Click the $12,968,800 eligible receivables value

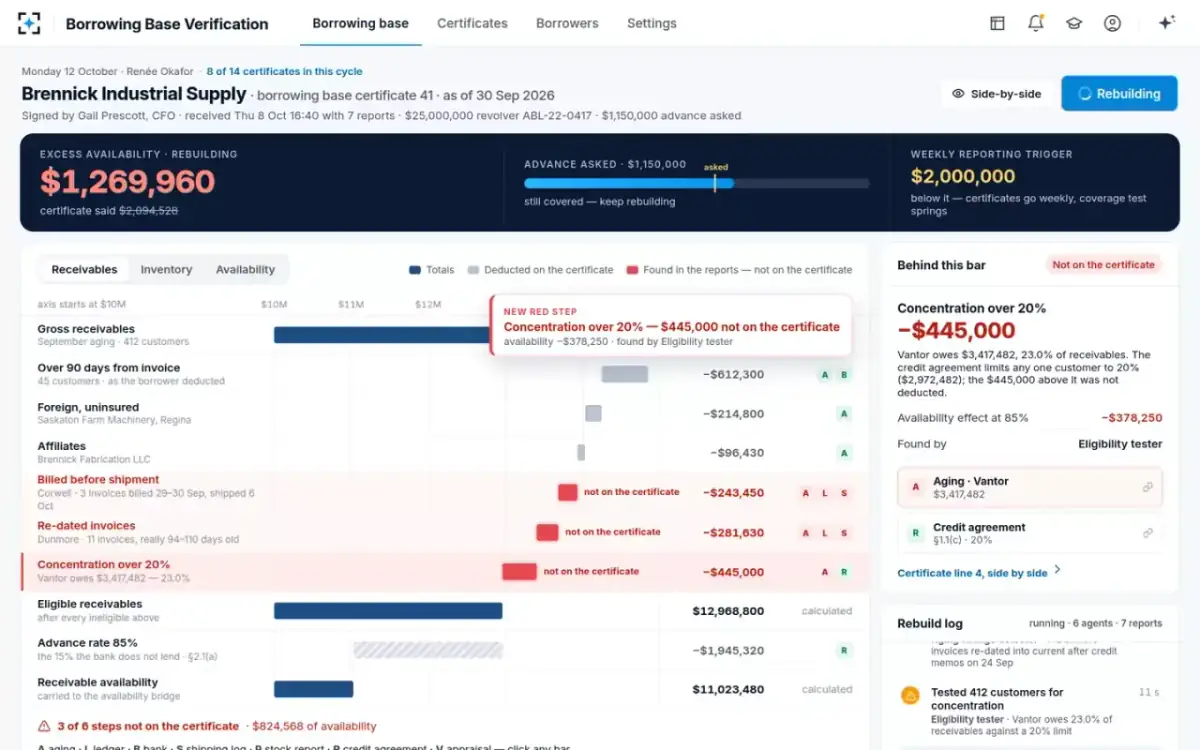point(728,611)
